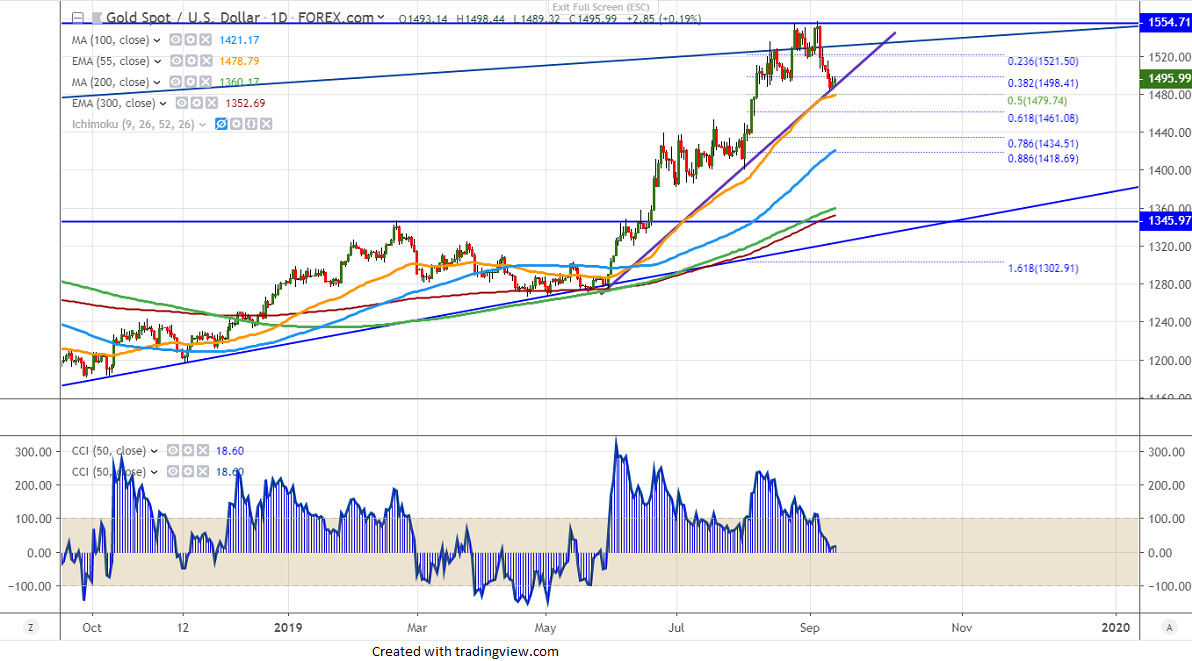Click the flag icon beside Gold Spot title
The image size is (1192, 661).
97,17
